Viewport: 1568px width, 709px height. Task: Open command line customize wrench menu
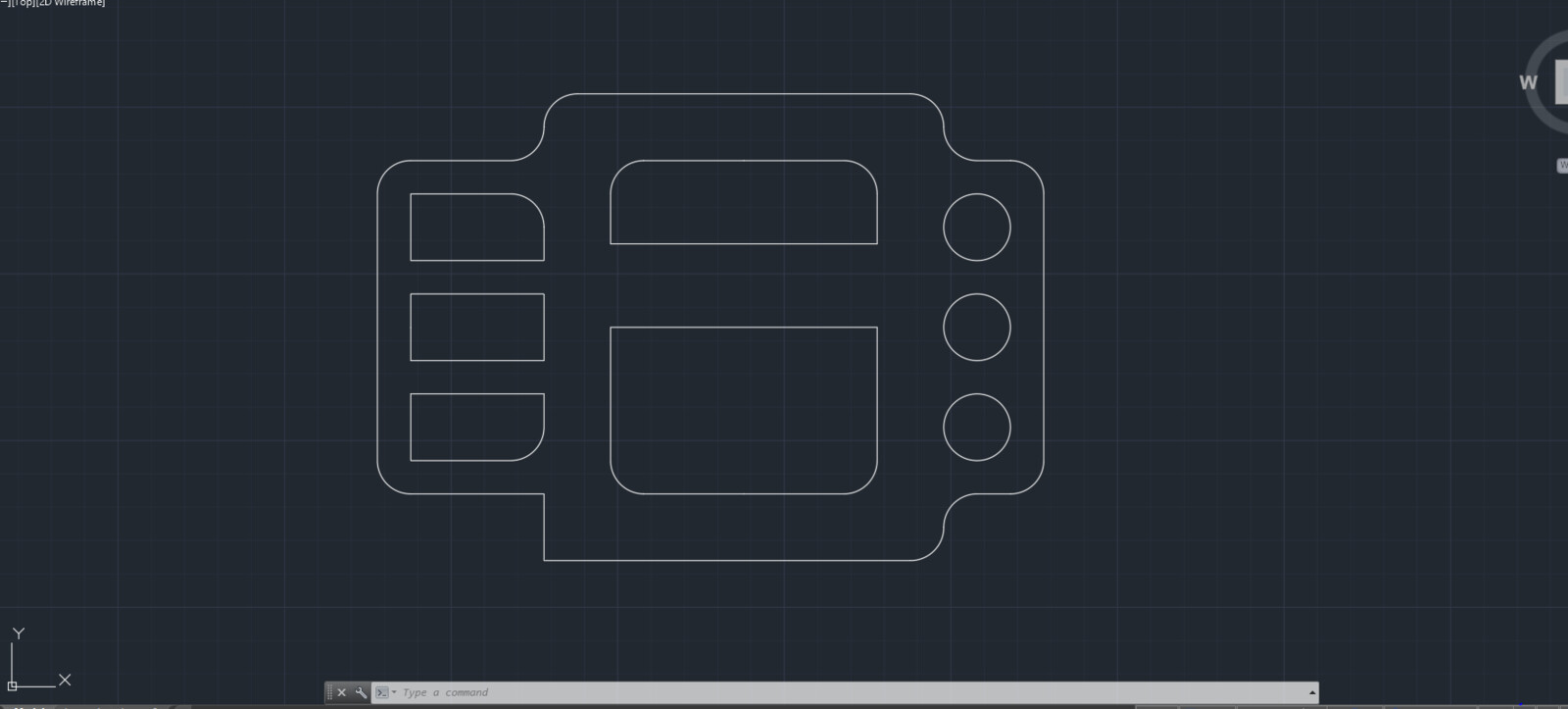[x=361, y=692]
